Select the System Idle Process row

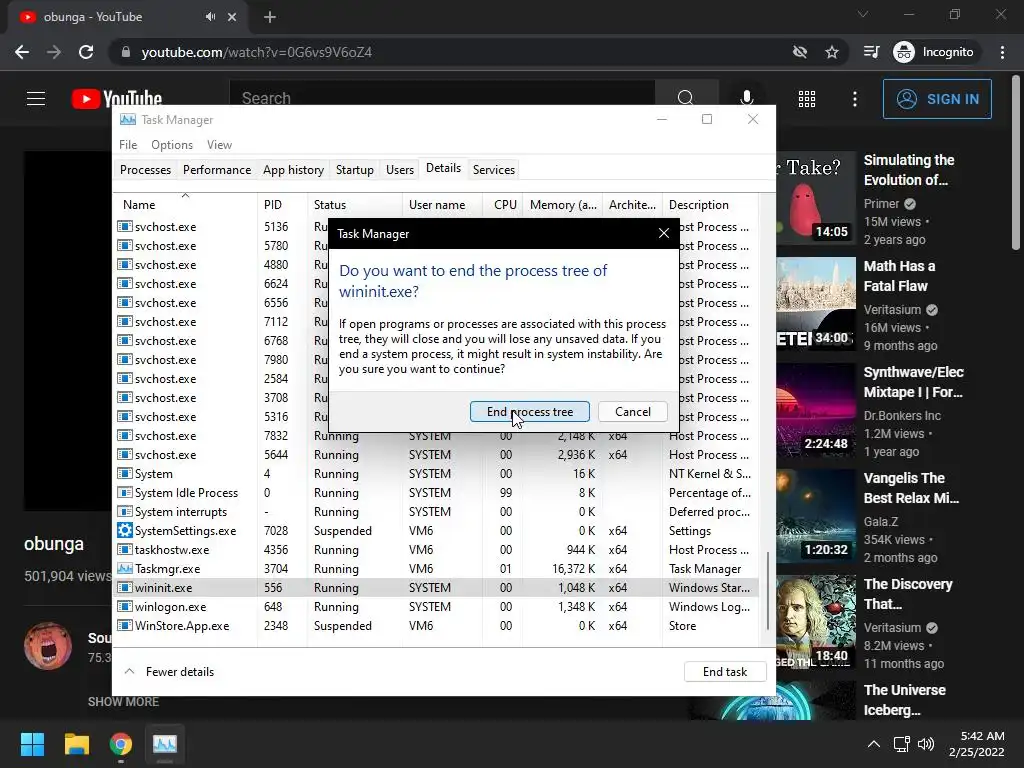(436, 492)
